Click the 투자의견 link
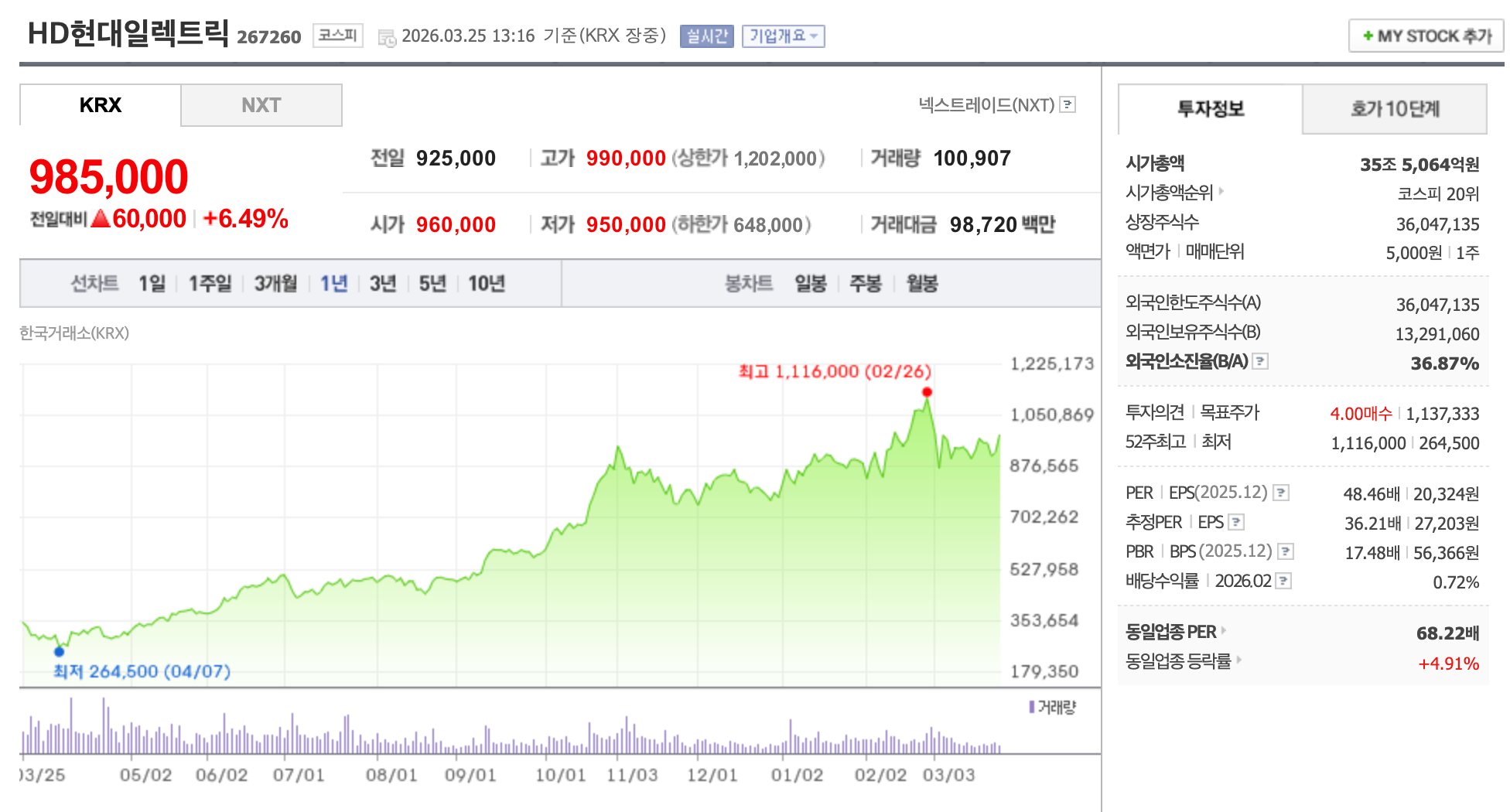The height and width of the screenshot is (812, 1510). pos(1154,412)
